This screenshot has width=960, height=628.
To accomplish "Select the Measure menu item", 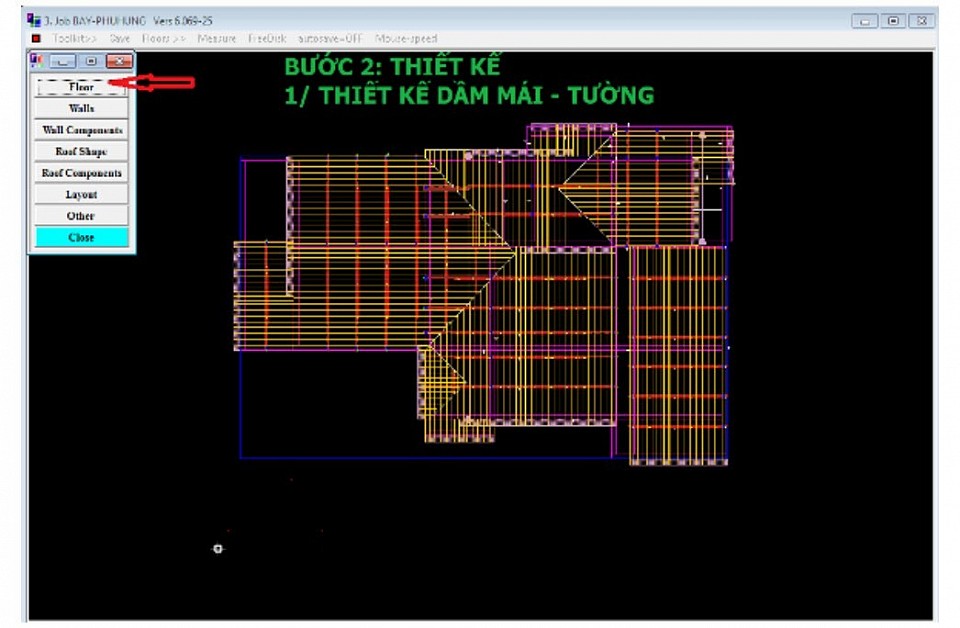I will (216, 39).
